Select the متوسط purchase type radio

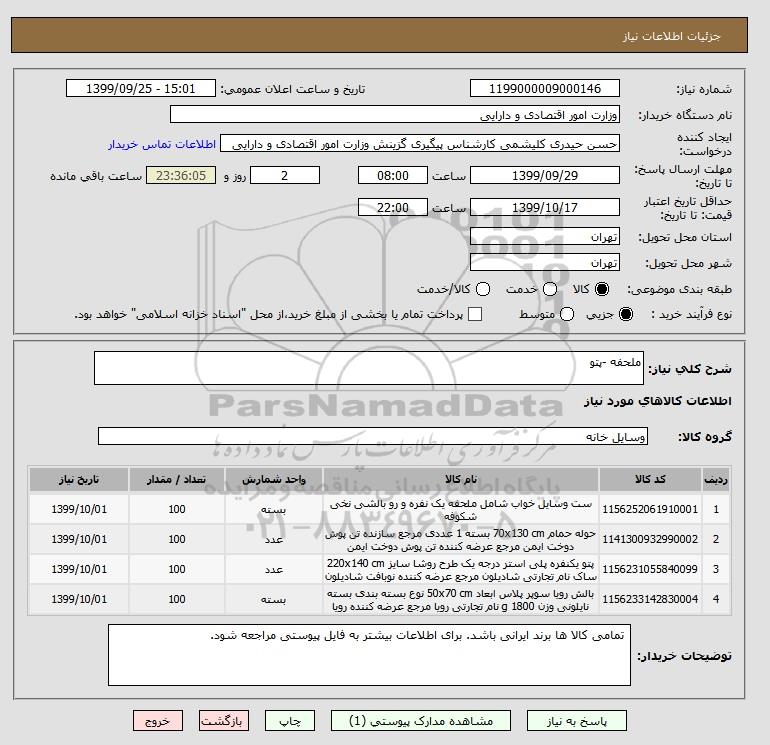567,314
